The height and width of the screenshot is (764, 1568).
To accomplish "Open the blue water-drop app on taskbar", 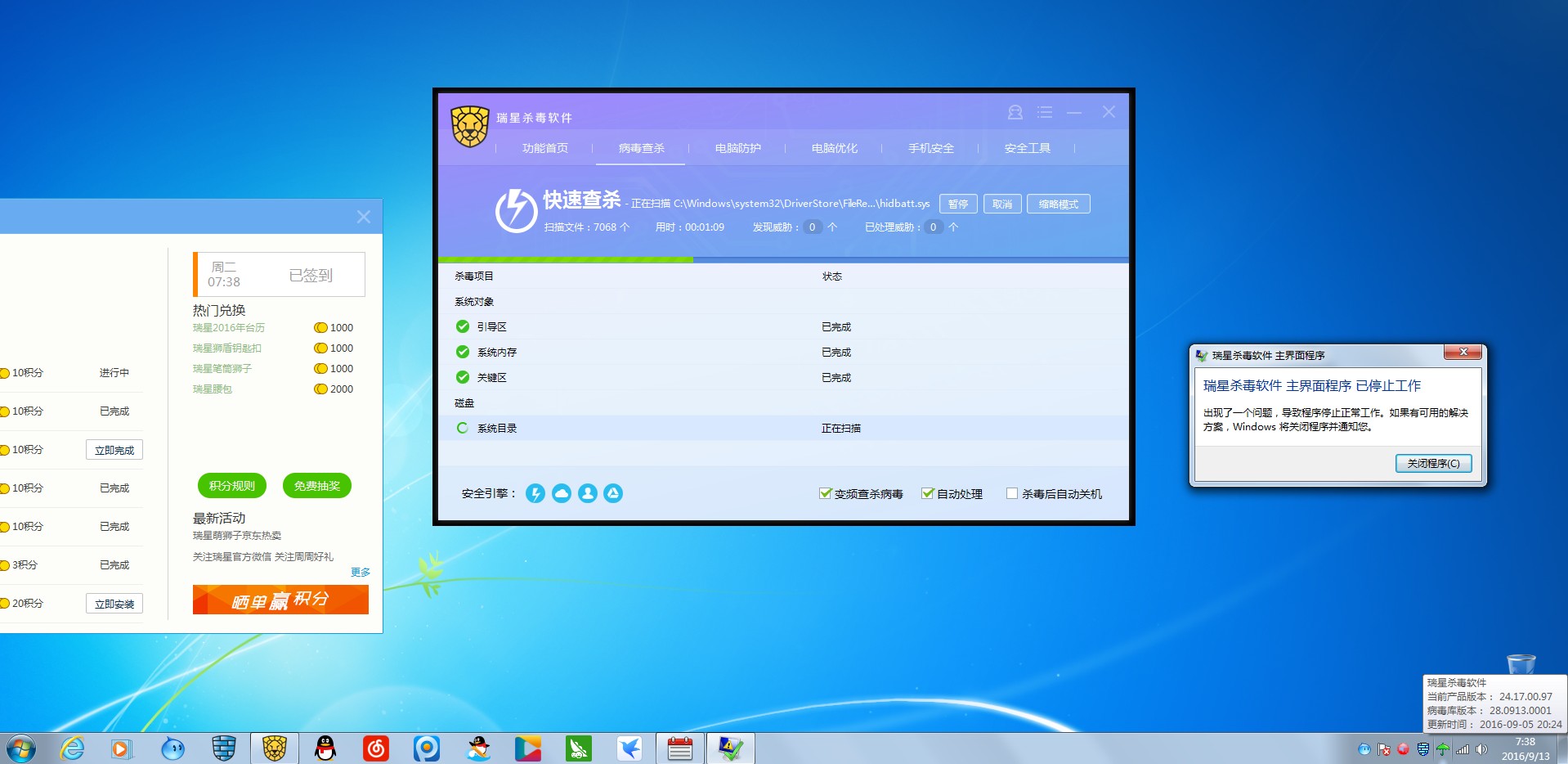I will (x=172, y=748).
